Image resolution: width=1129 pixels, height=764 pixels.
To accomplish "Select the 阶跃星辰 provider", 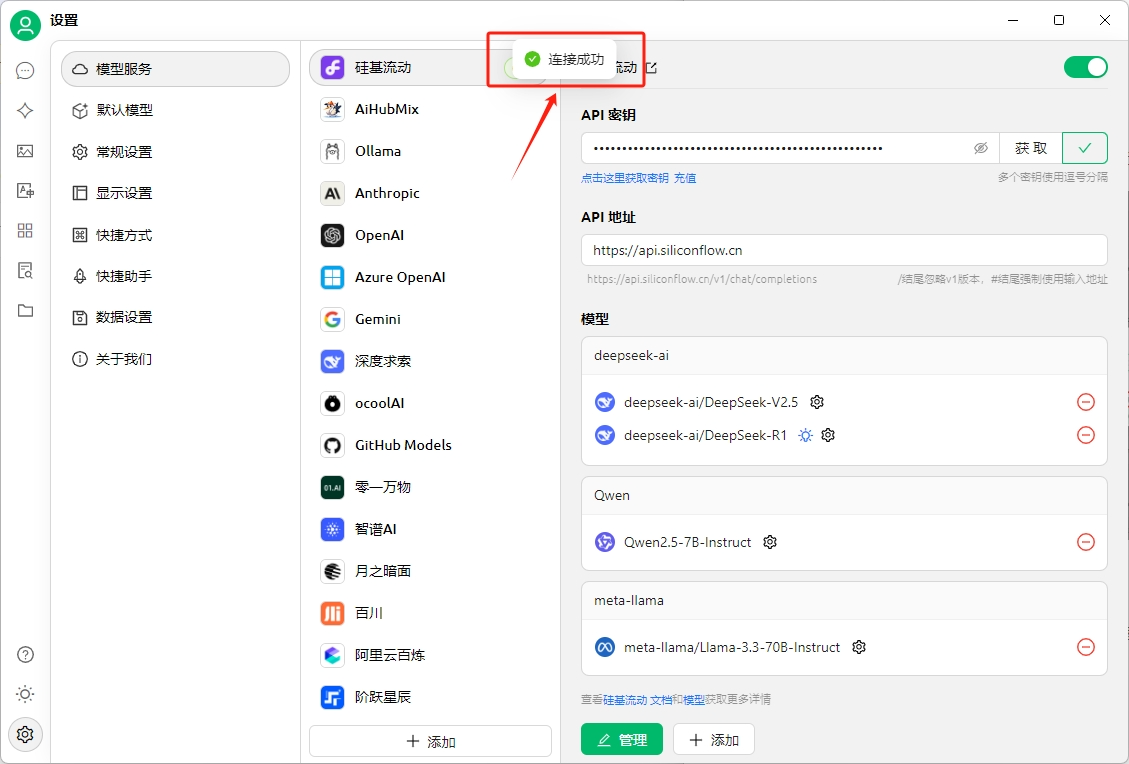I will pos(431,697).
